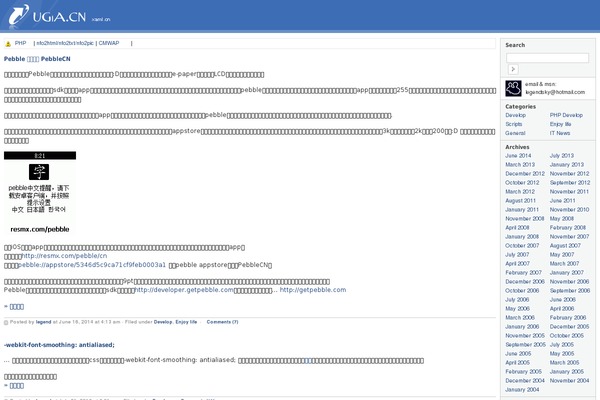This screenshot has height=400, width=600.
Task: Open the November 2011 archive
Action: click(x=569, y=192)
